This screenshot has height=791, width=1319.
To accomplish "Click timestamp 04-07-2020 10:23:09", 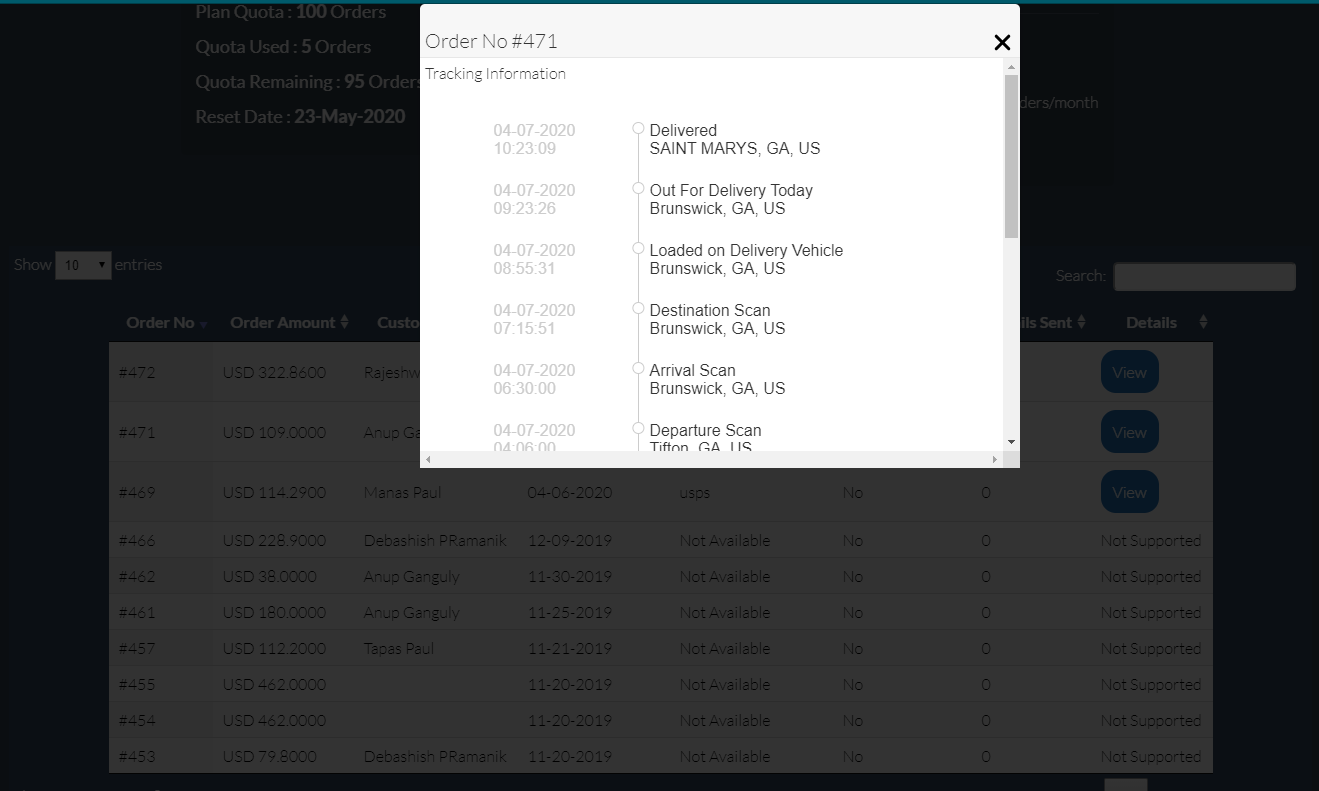I will pos(534,139).
